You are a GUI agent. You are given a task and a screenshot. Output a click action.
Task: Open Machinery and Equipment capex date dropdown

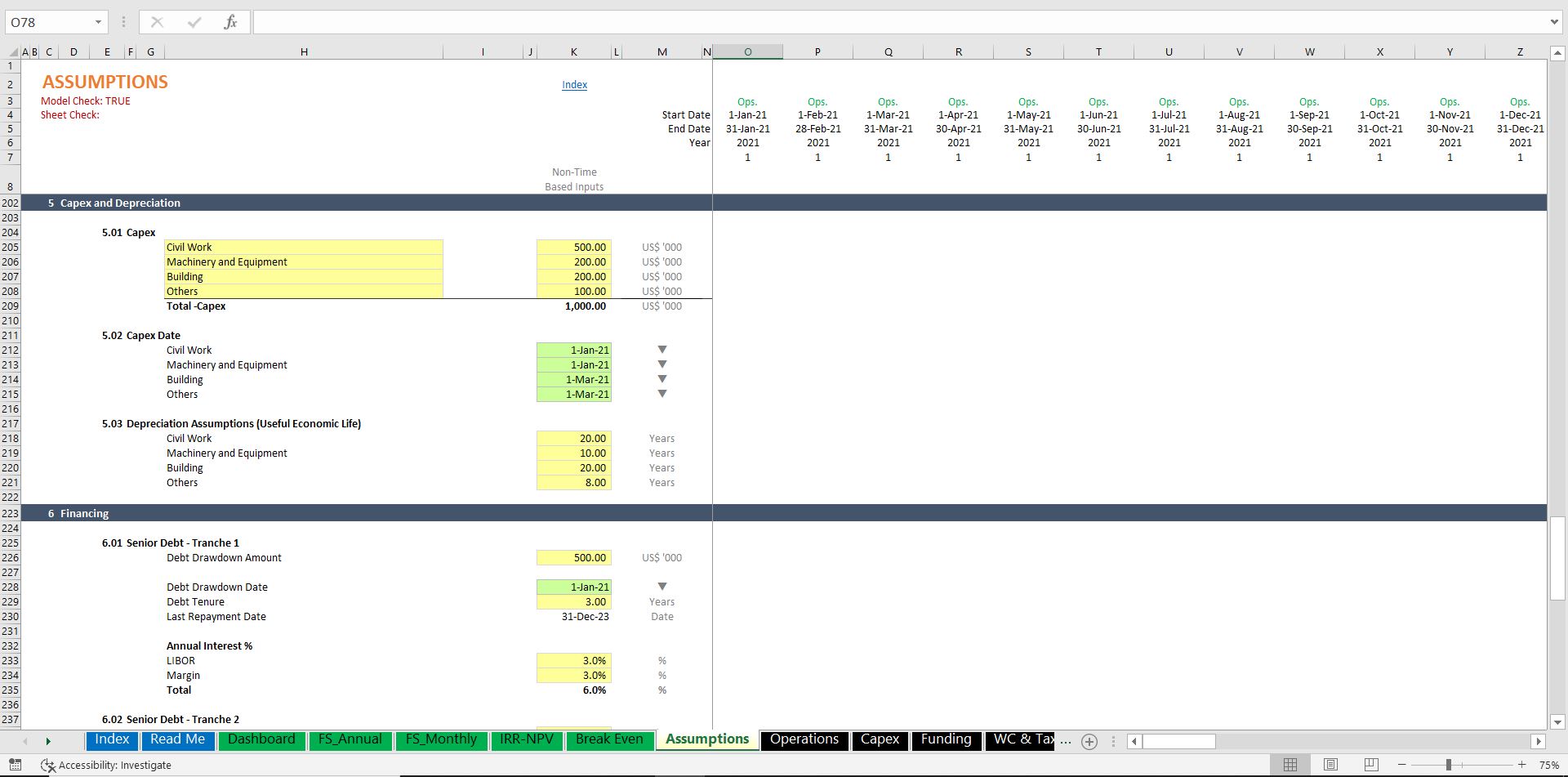tap(662, 364)
